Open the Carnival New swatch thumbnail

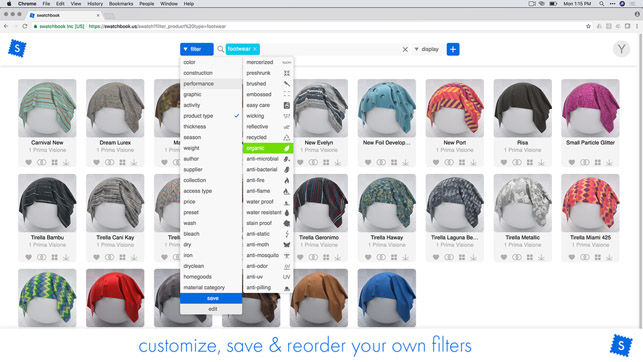click(x=47, y=108)
